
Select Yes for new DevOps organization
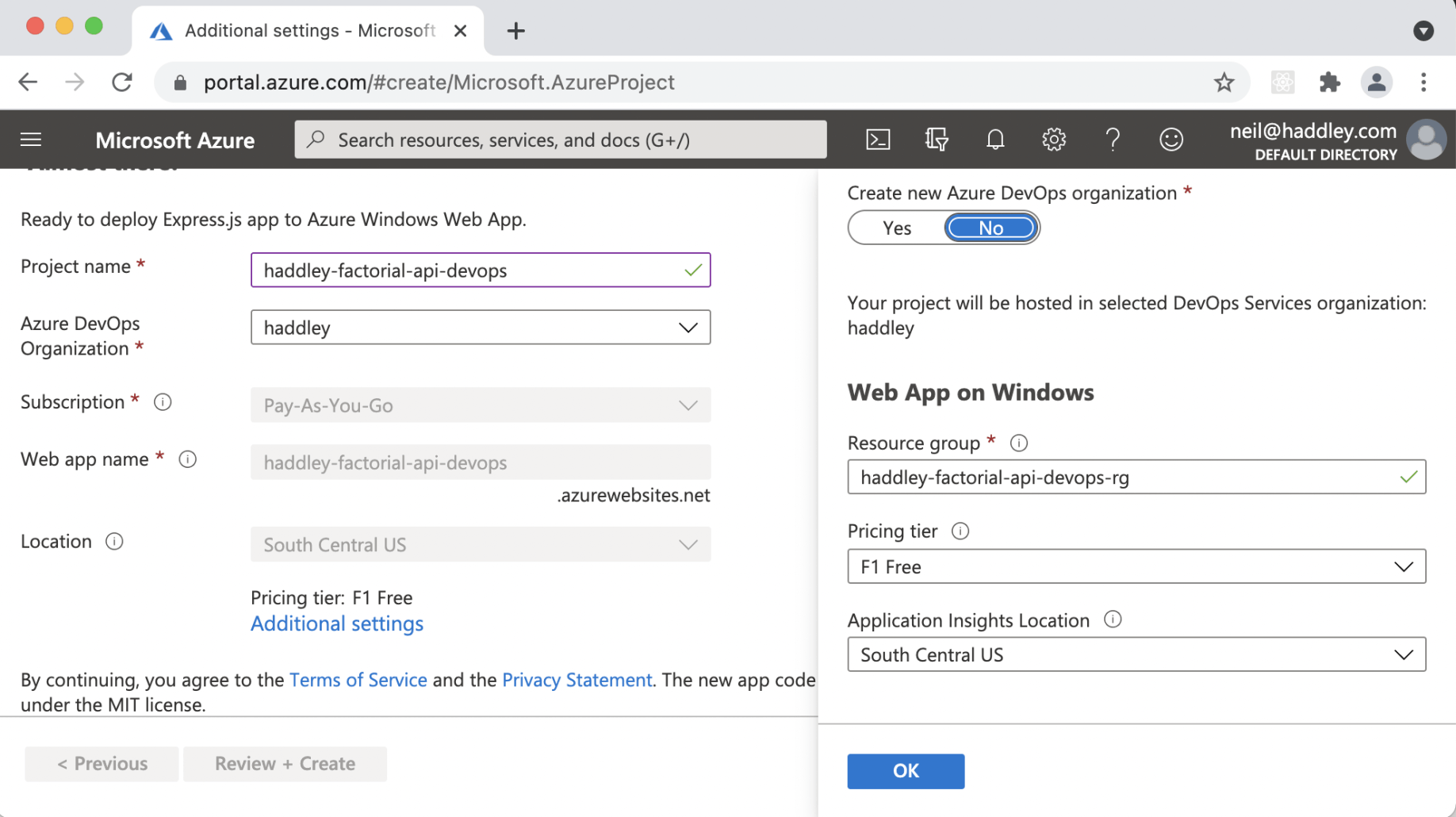897,228
